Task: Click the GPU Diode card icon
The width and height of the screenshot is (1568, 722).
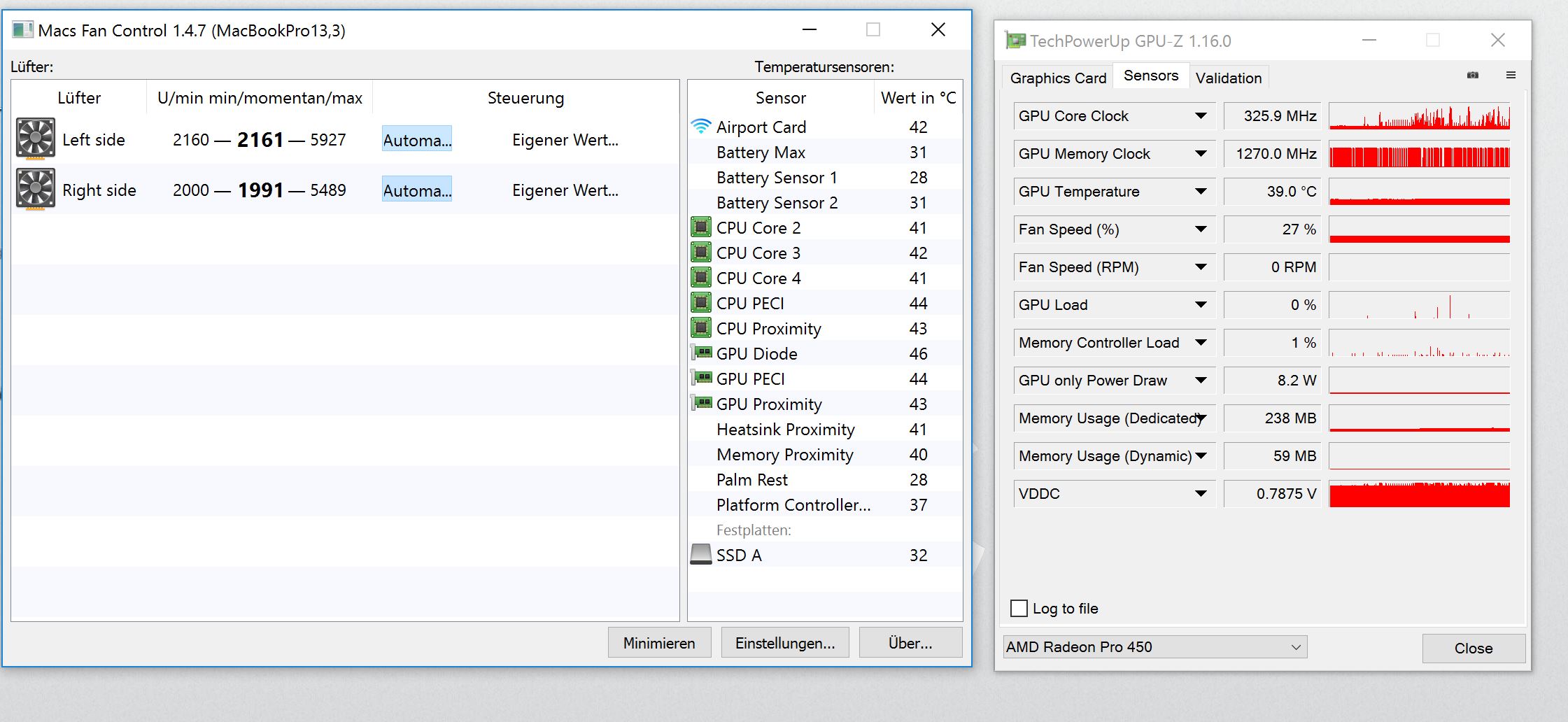Action: (701, 353)
